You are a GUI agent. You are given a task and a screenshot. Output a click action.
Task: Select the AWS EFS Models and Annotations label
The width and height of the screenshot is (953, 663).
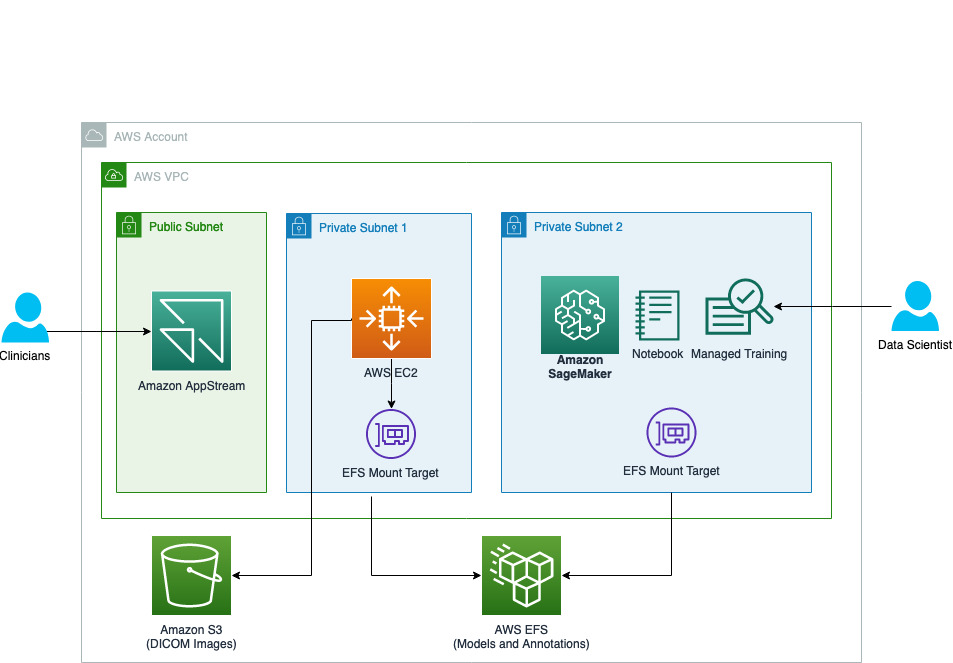coord(521,636)
